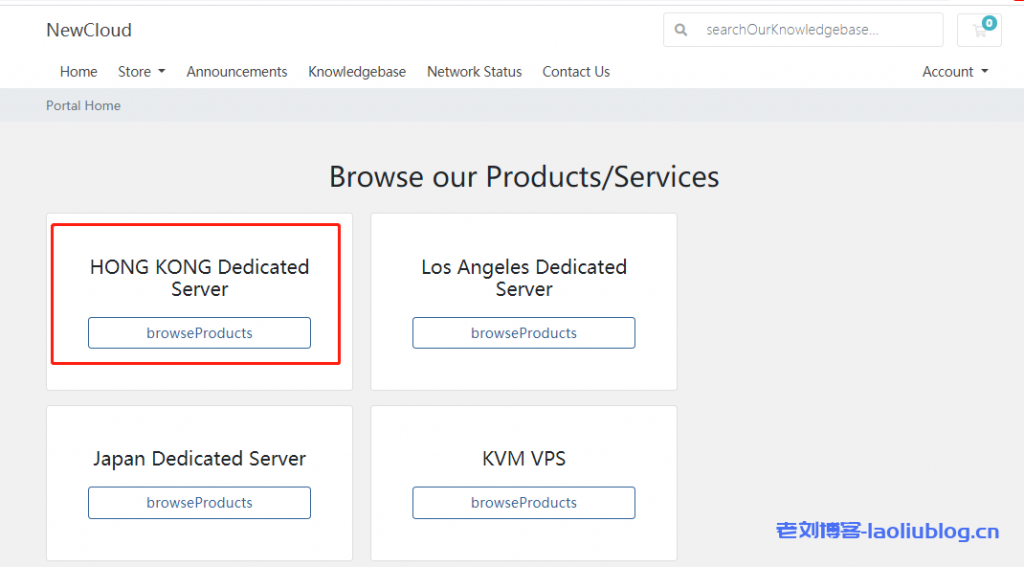Browse products for Los Angeles Dedicated Server
This screenshot has height=567, width=1024.
coord(524,333)
